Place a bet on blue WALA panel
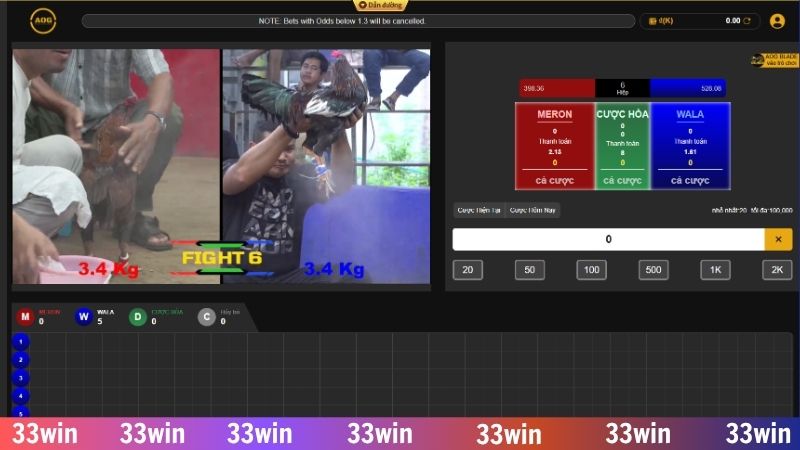The height and width of the screenshot is (450, 800). point(690,146)
